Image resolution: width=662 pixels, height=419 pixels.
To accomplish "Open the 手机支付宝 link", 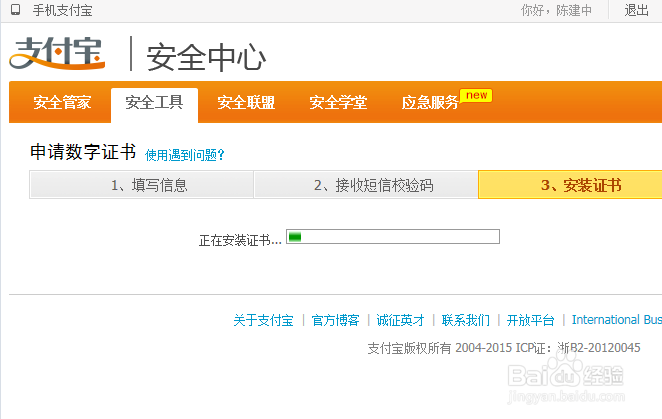I will (62, 10).
